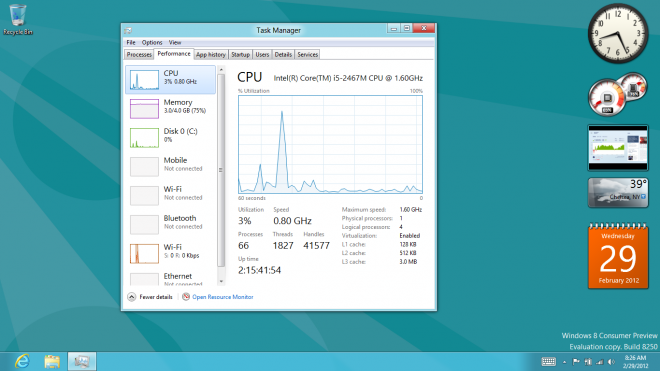
Task: Click the threads count 1827
Action: point(283,246)
